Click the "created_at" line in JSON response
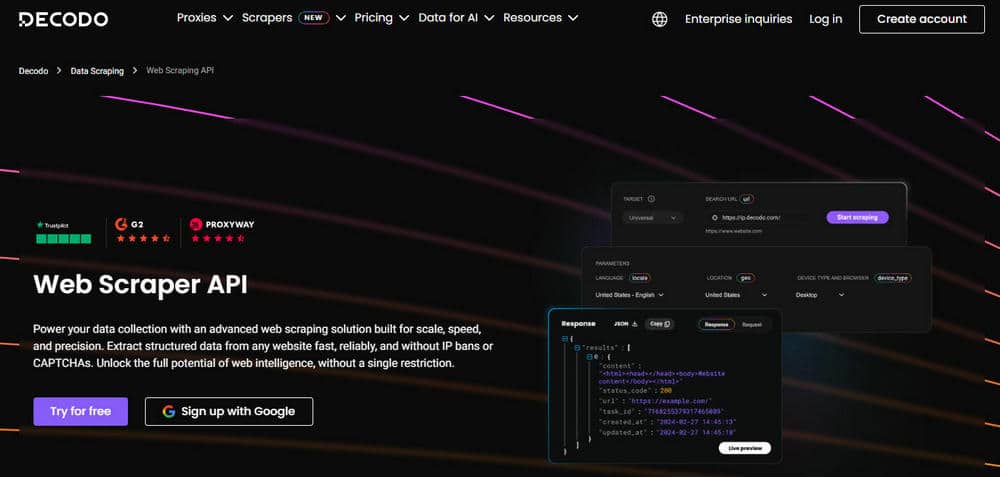Image resolution: width=1000 pixels, height=477 pixels. click(668, 422)
